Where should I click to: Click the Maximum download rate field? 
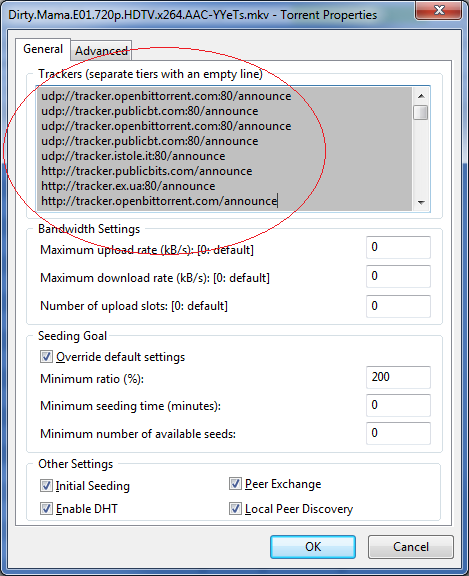pos(398,276)
